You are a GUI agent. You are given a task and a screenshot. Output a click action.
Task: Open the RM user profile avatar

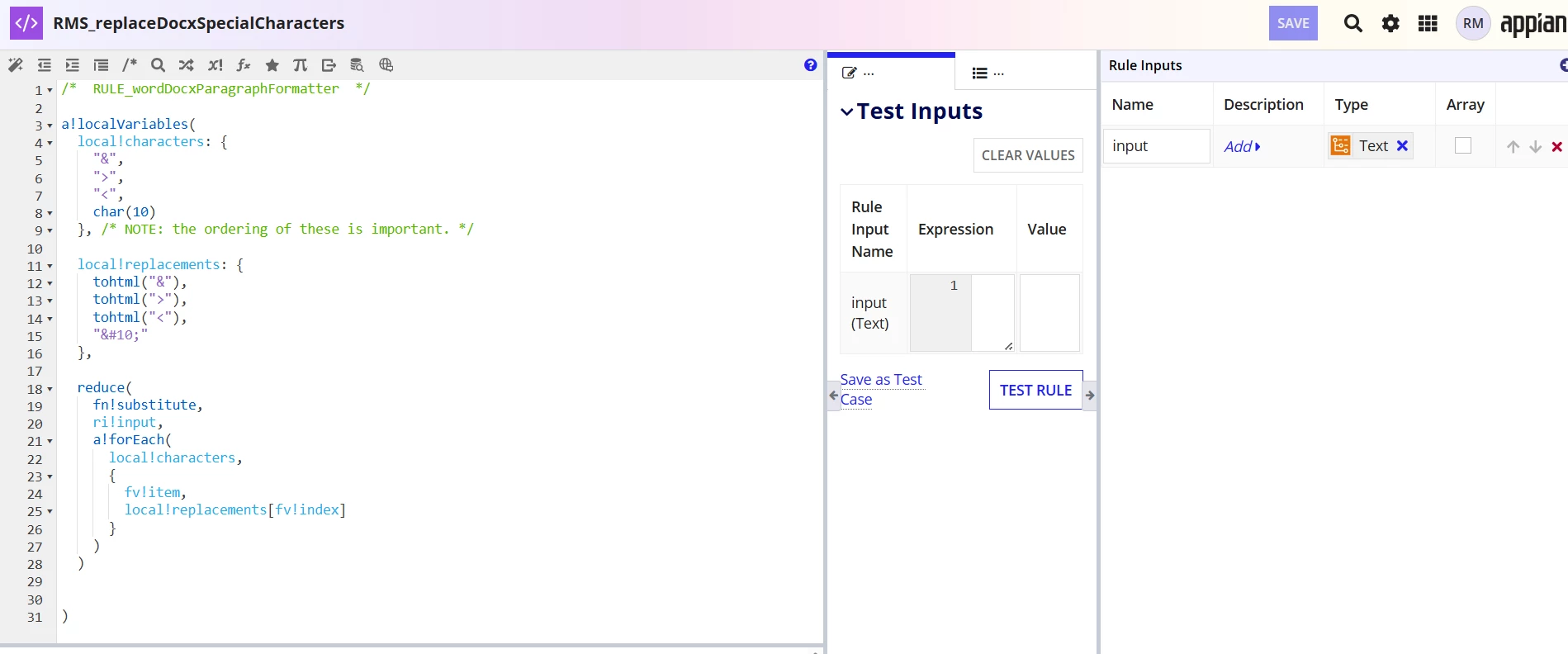coord(1473,23)
